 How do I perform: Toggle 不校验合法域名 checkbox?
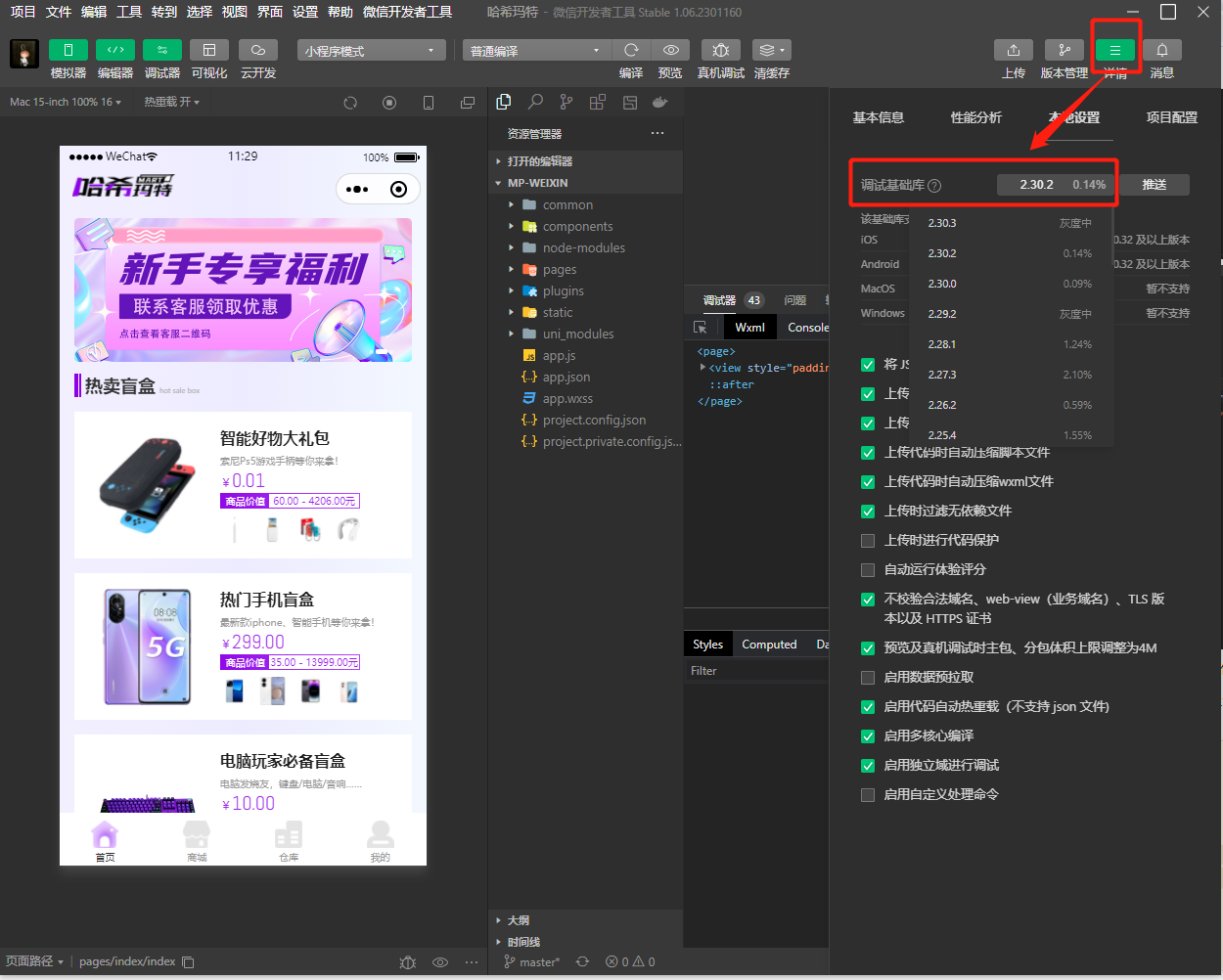868,600
